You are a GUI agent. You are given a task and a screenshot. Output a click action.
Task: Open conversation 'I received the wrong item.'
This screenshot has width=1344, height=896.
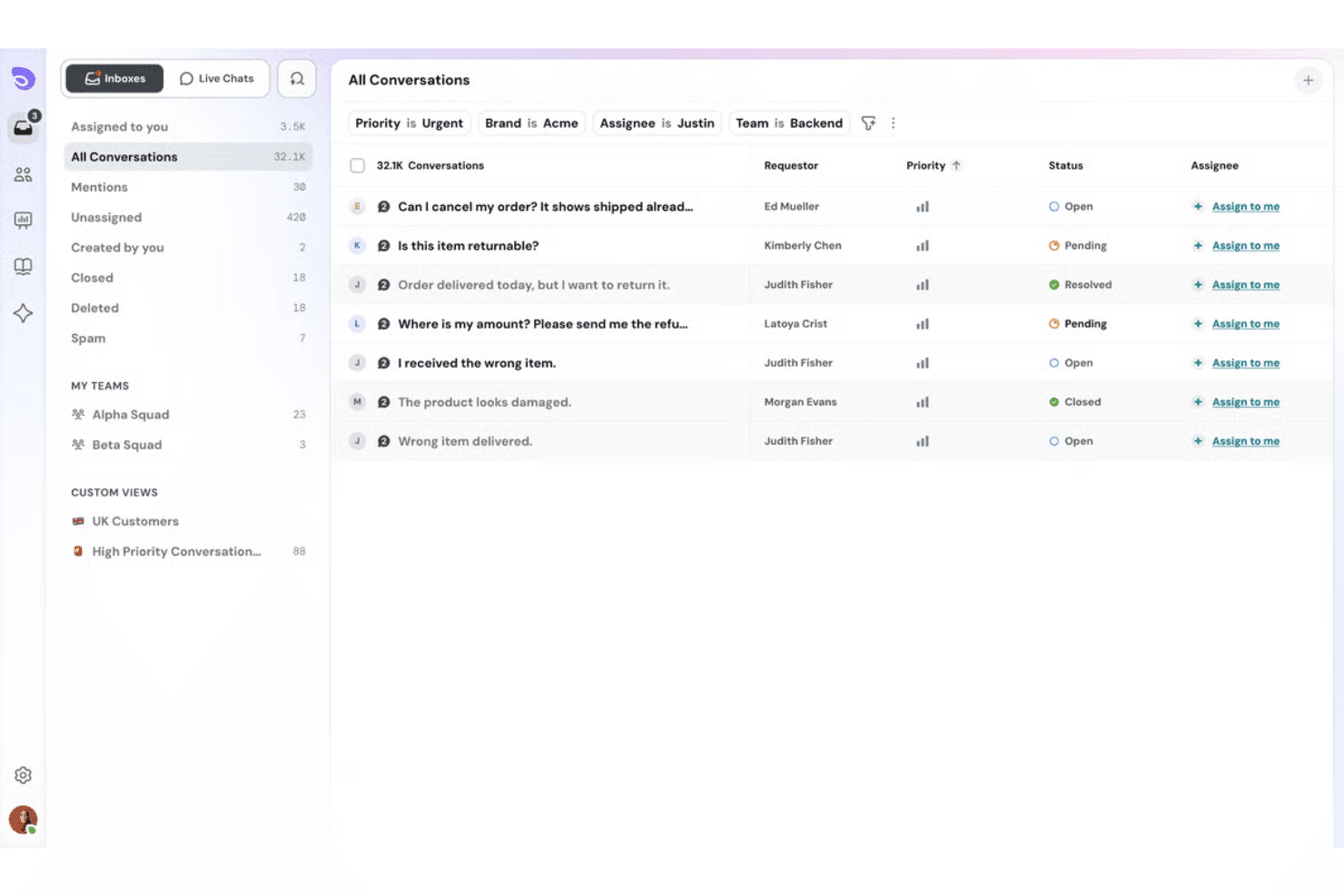click(x=477, y=363)
